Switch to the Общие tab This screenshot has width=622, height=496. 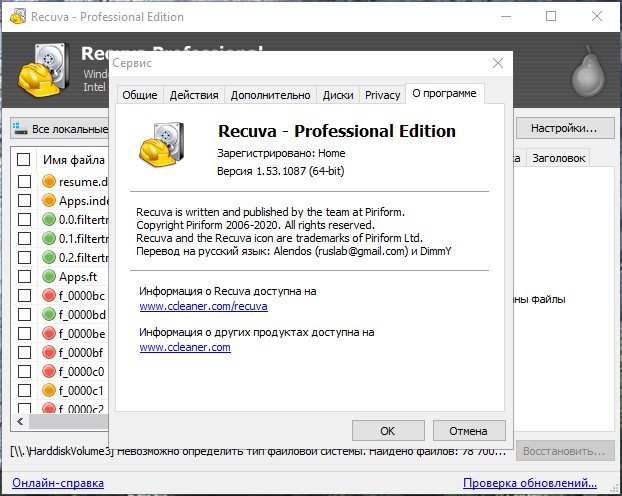pyautogui.click(x=140, y=95)
